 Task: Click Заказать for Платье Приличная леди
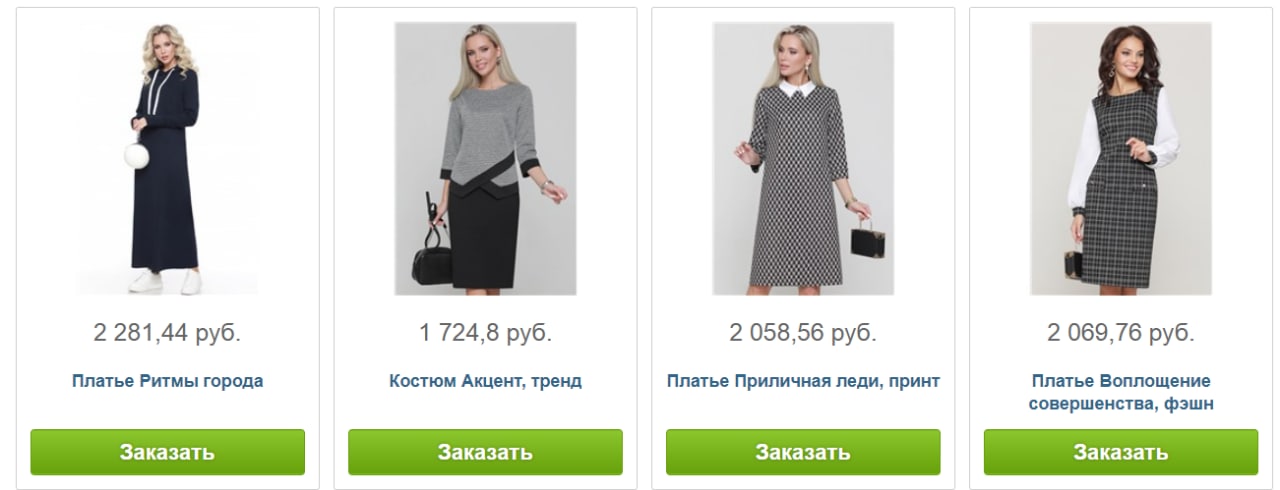[803, 452]
